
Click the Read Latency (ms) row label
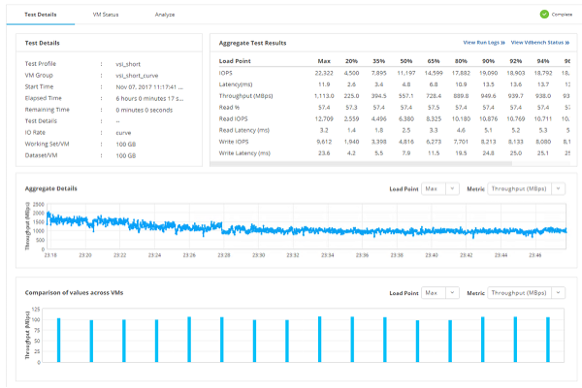pyautogui.click(x=244, y=130)
